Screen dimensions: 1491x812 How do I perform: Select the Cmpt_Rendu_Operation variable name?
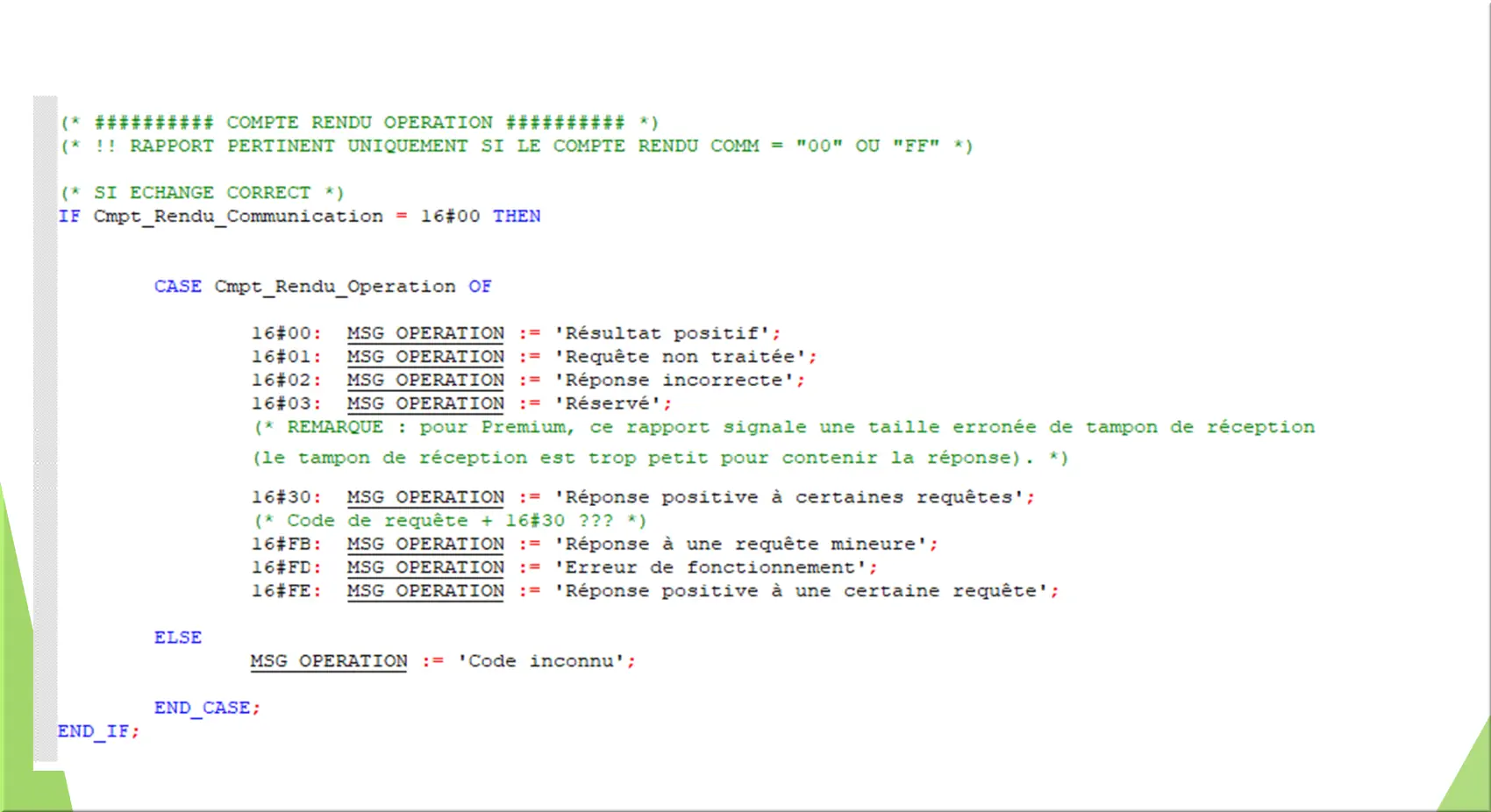tap(335, 287)
